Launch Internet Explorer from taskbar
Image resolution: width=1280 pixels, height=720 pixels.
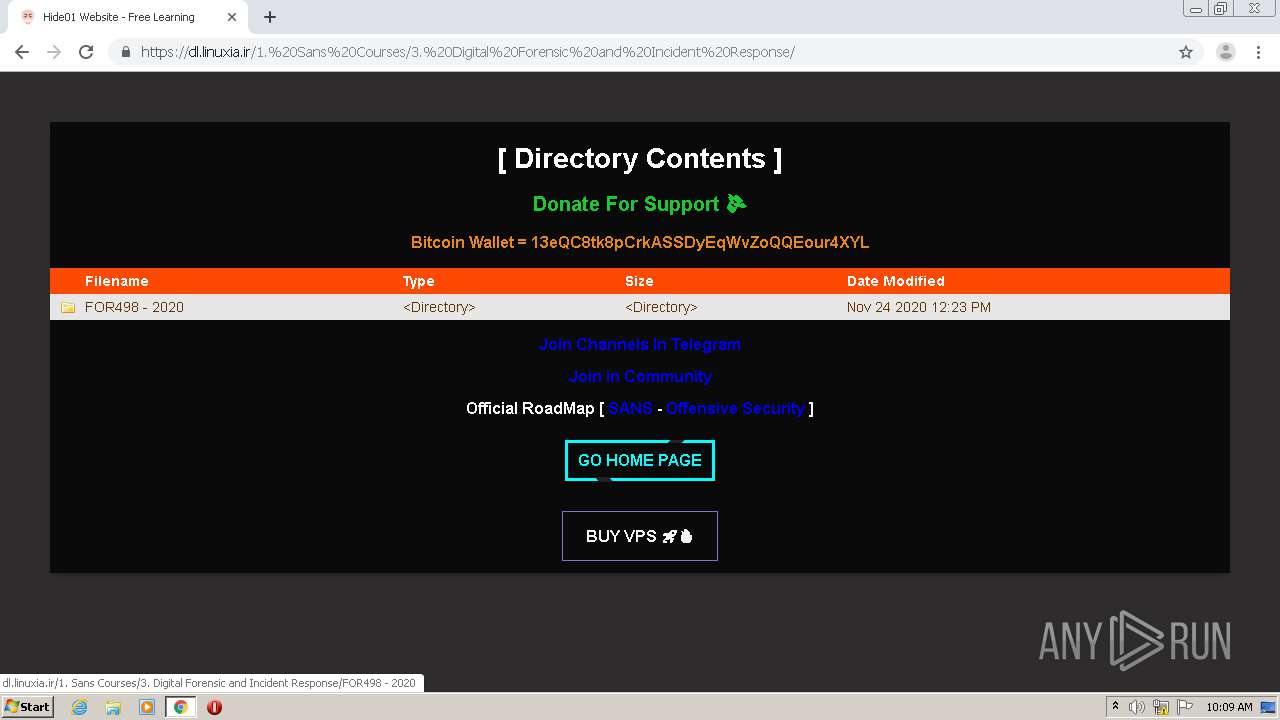[x=80, y=707]
